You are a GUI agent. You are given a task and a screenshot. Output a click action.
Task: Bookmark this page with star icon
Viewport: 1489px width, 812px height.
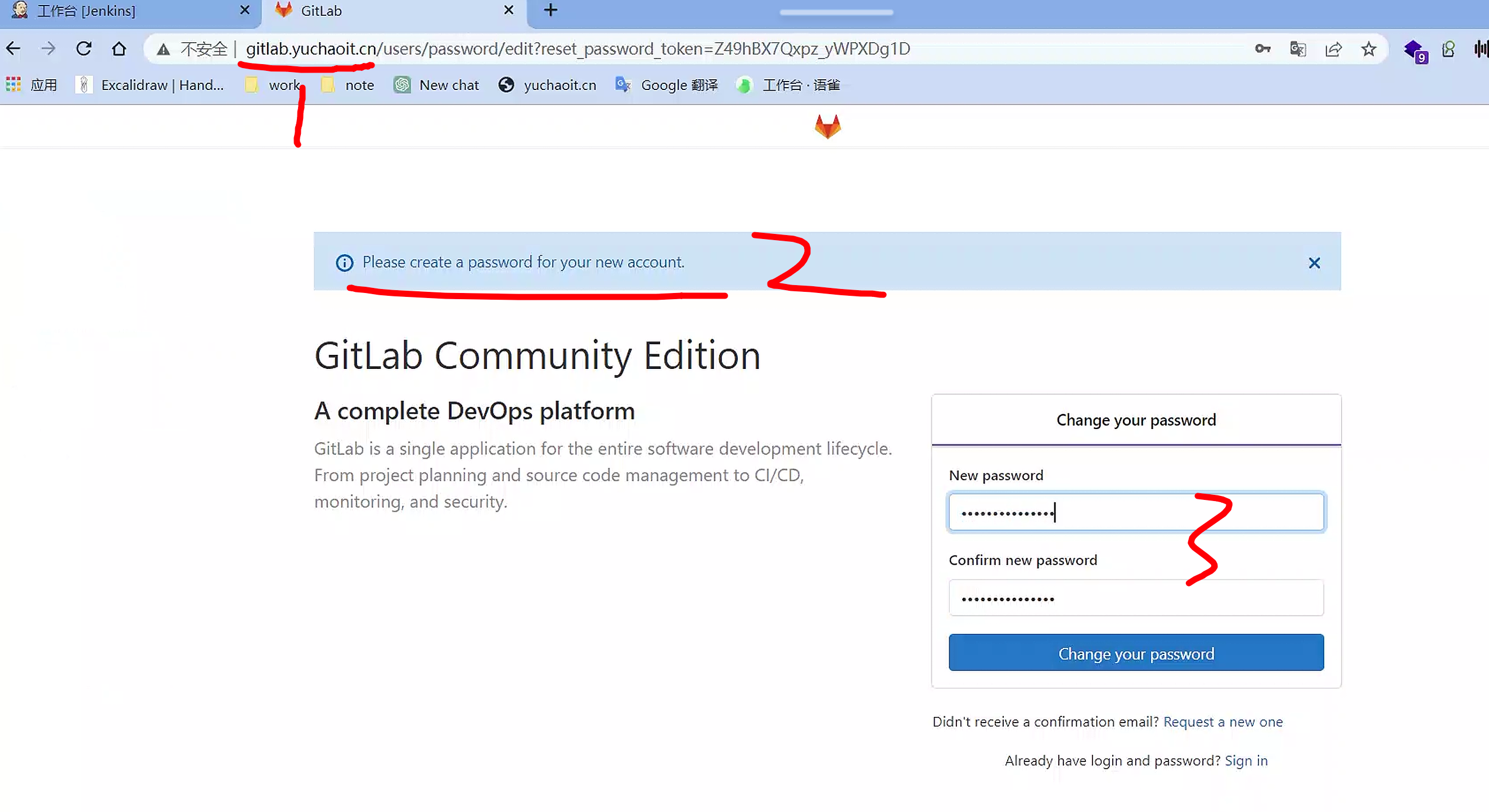(1368, 49)
